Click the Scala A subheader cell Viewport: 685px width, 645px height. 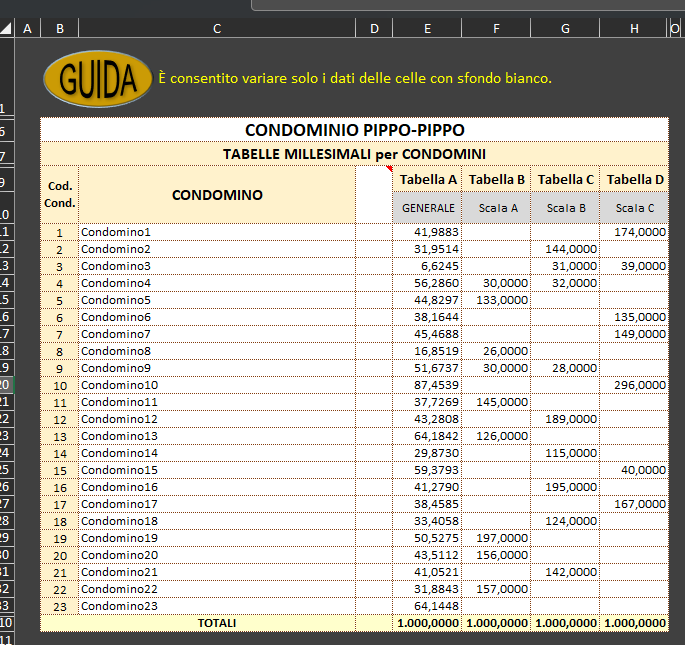coord(496,208)
